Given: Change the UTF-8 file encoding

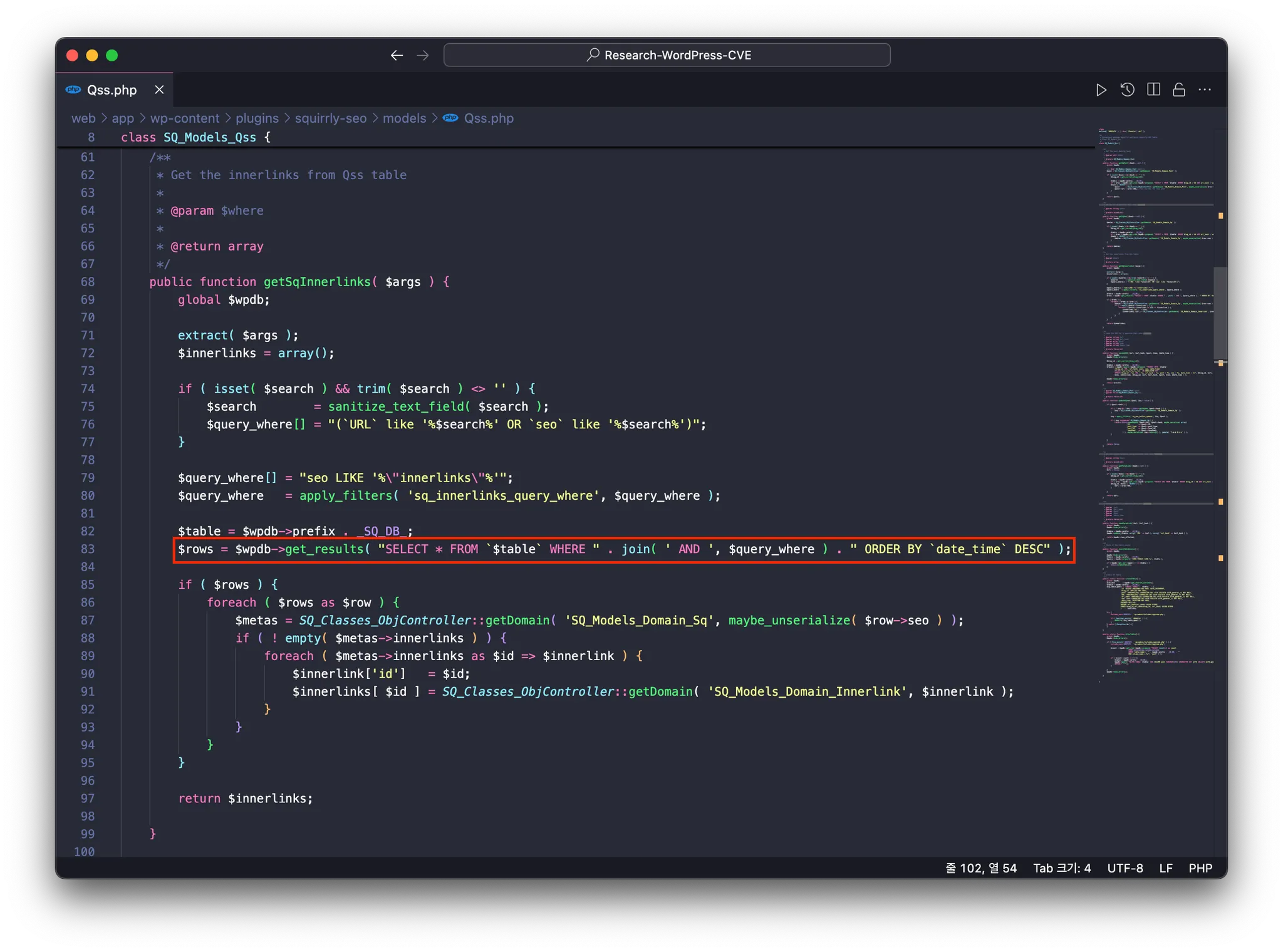Looking at the screenshot, I should tap(1125, 868).
